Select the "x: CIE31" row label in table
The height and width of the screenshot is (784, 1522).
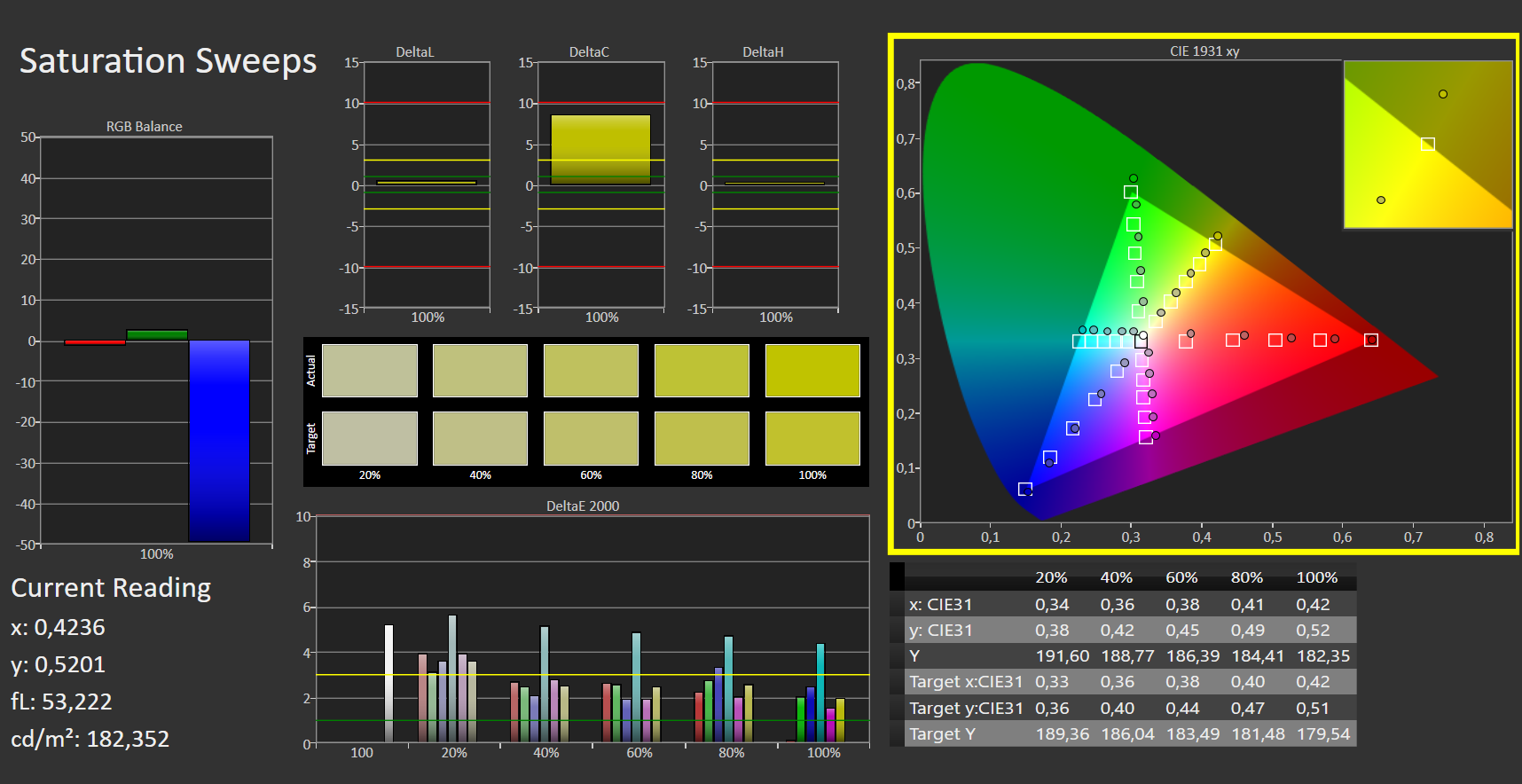point(940,605)
